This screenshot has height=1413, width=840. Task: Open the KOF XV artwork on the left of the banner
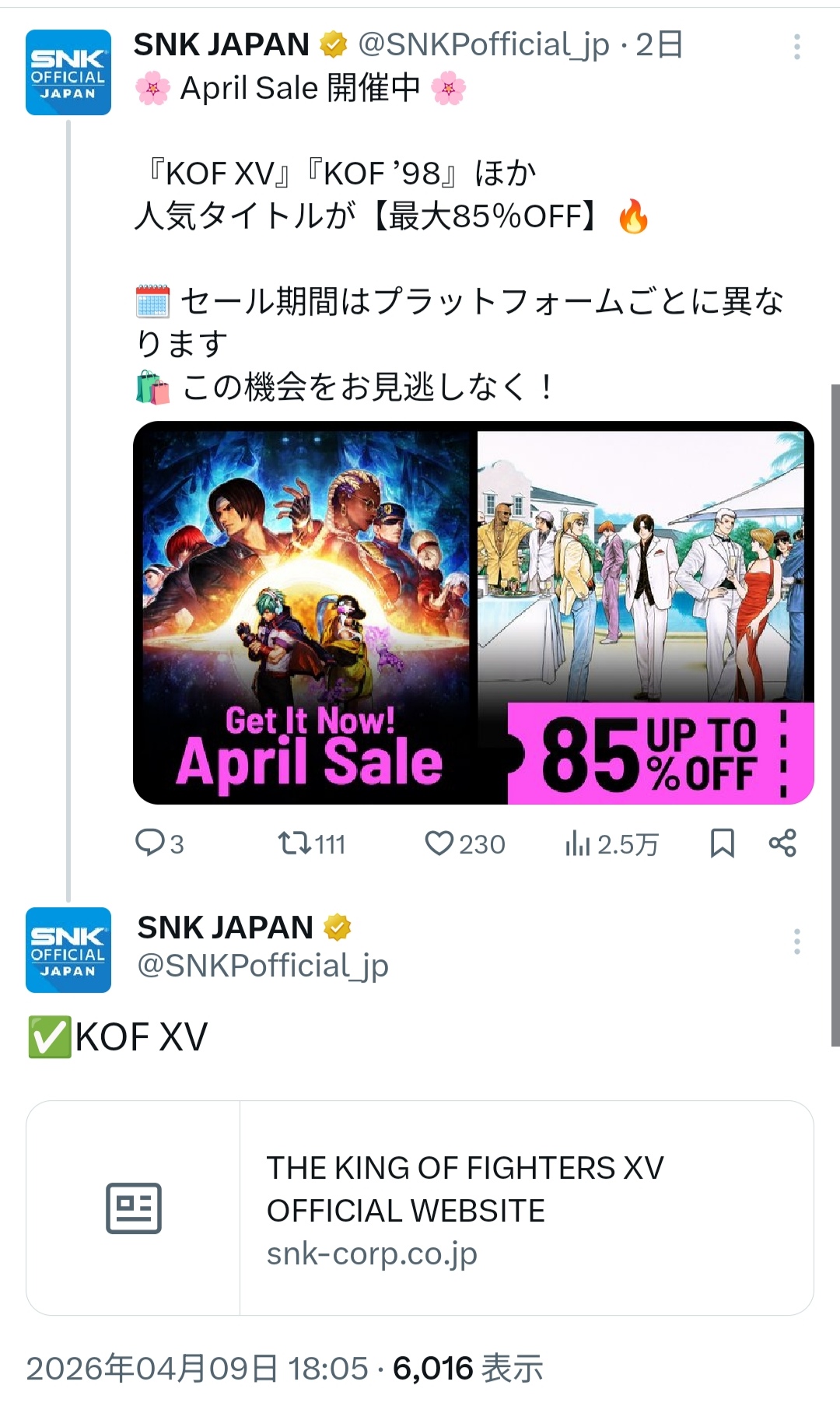306,612
